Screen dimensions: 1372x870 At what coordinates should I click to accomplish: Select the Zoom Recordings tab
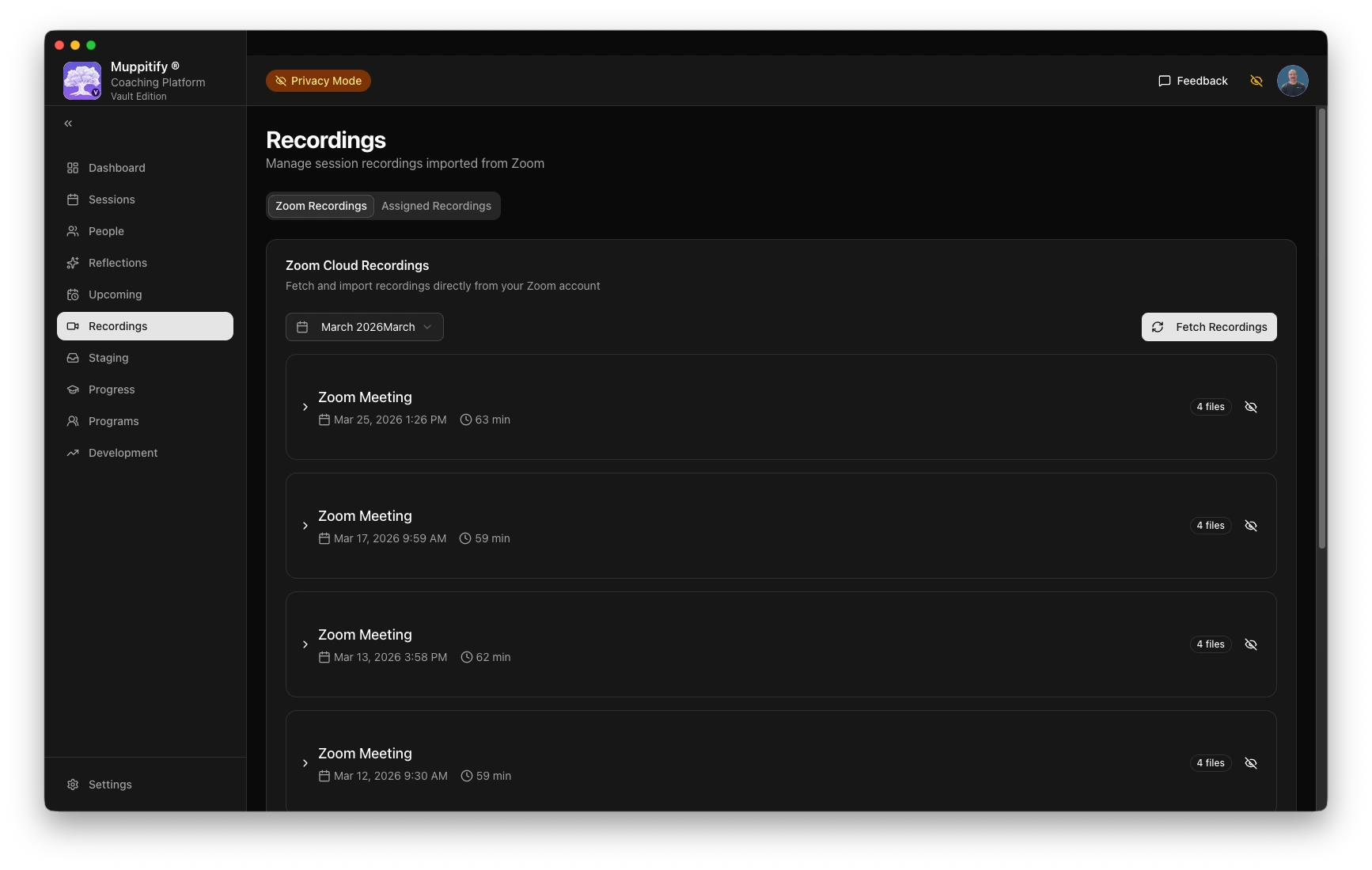pyautogui.click(x=320, y=206)
